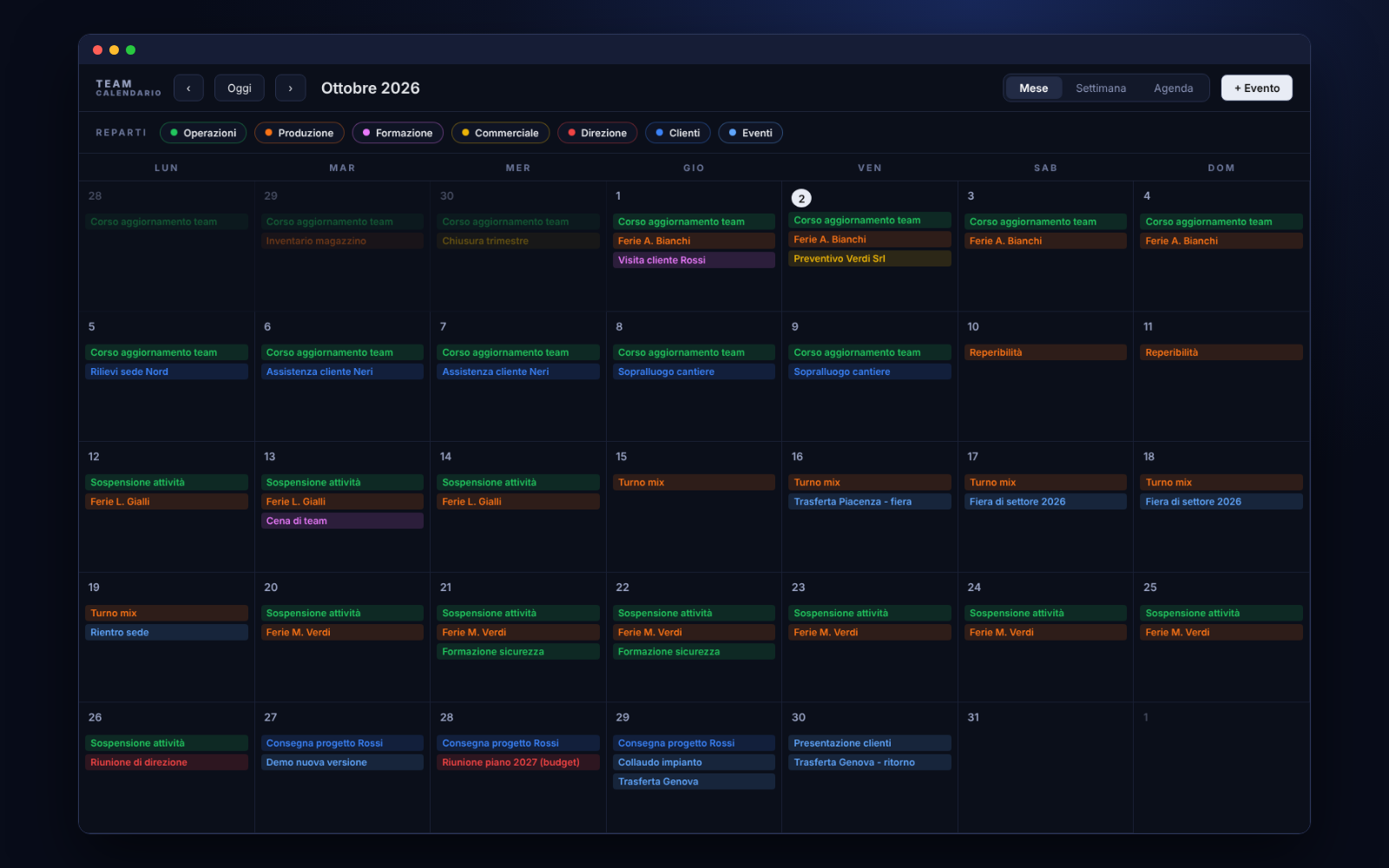Select today's date number 2
The height and width of the screenshot is (868, 1389).
(x=801, y=199)
